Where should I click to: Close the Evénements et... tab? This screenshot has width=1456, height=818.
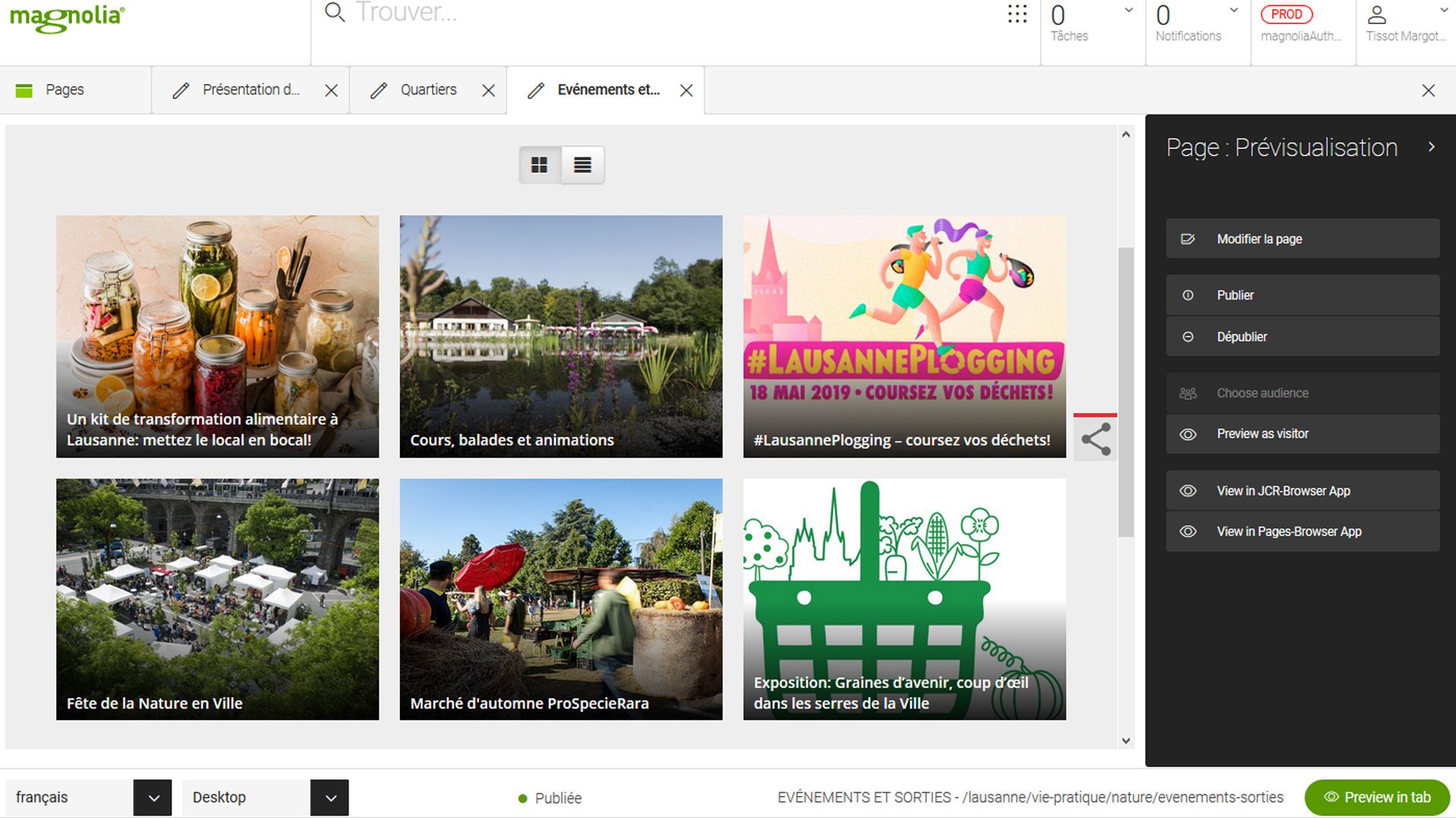[686, 90]
